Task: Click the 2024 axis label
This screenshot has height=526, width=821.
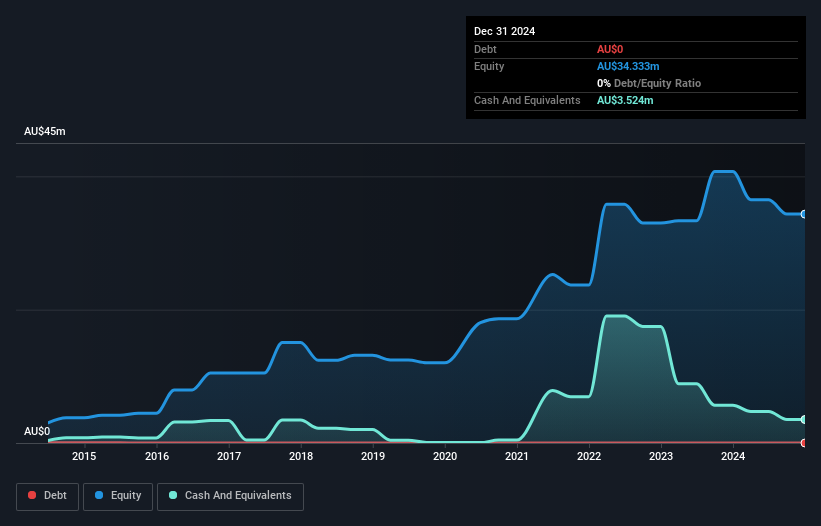Action: point(733,456)
